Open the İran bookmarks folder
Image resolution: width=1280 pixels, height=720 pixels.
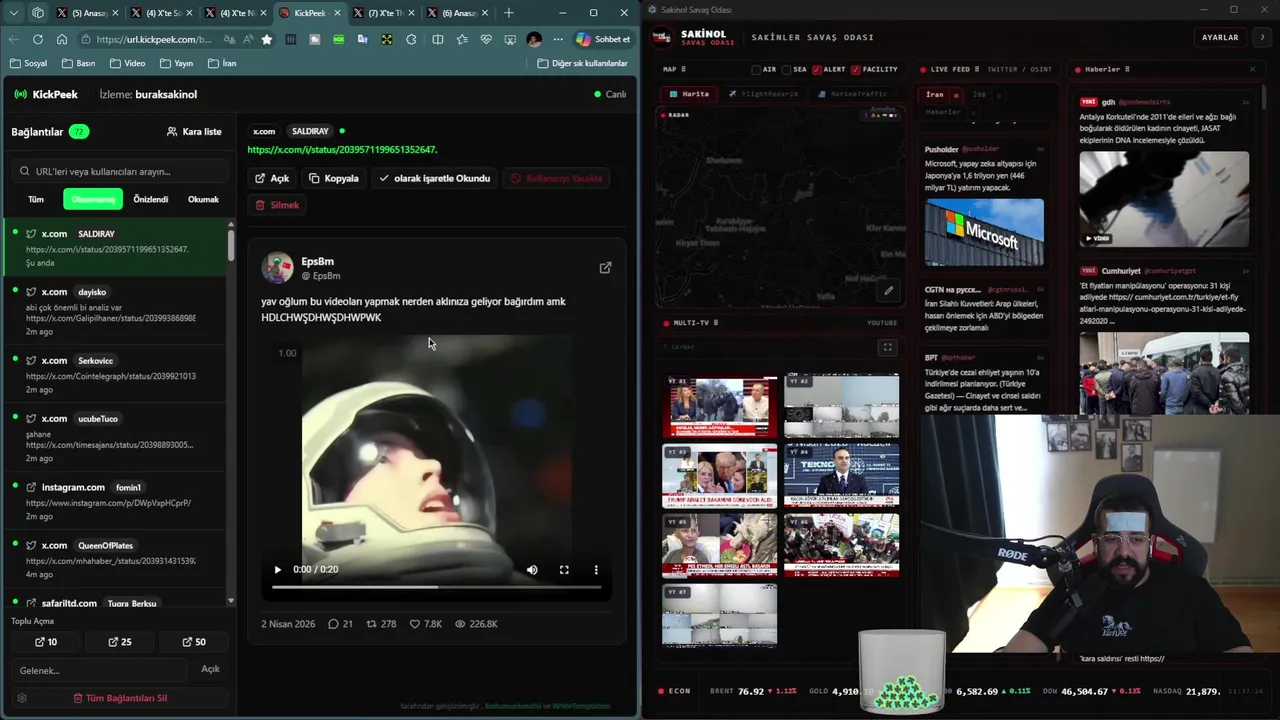tap(222, 63)
